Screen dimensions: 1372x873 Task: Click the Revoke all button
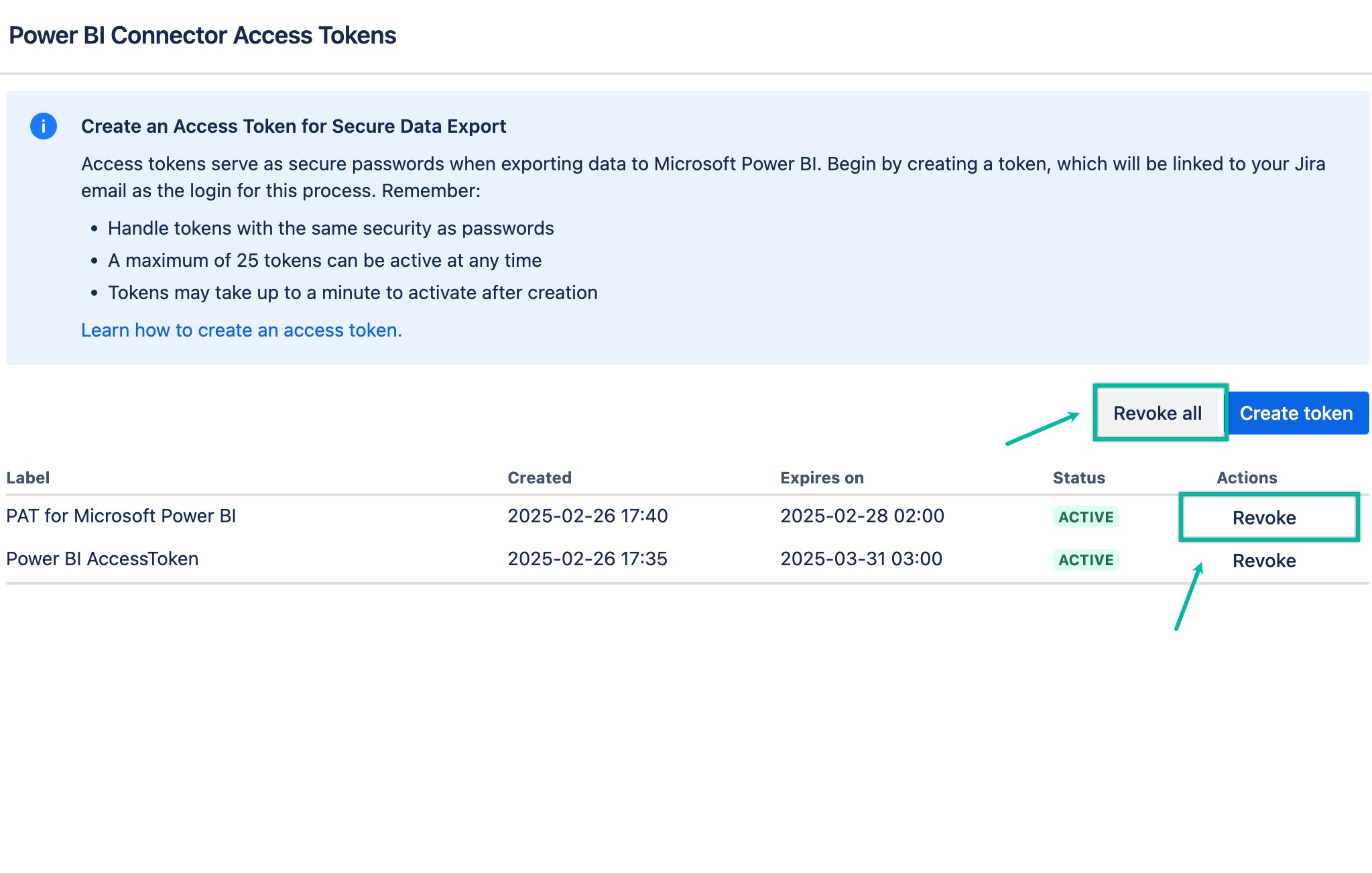1158,413
